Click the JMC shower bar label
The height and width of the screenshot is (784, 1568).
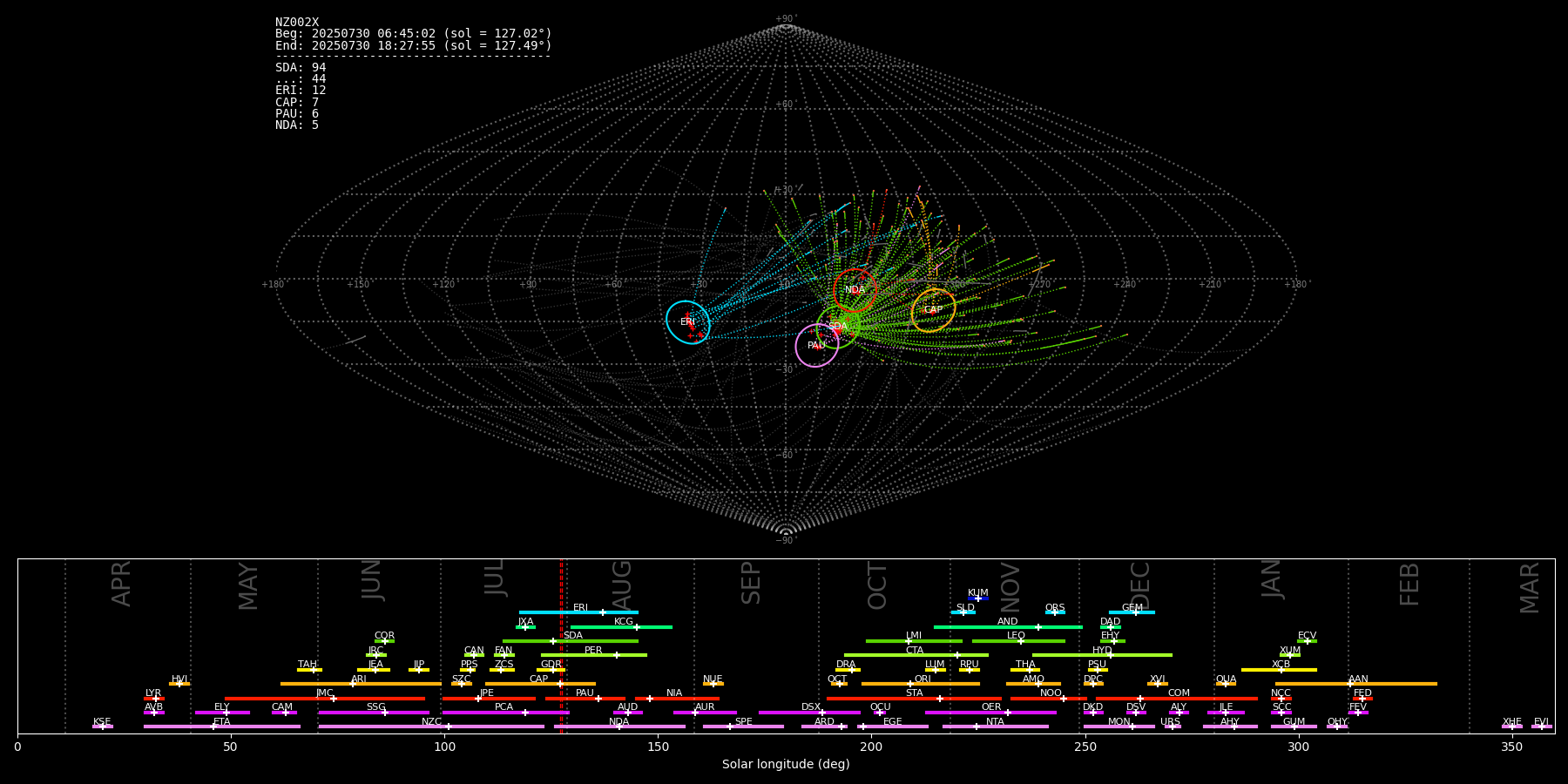pos(325,693)
